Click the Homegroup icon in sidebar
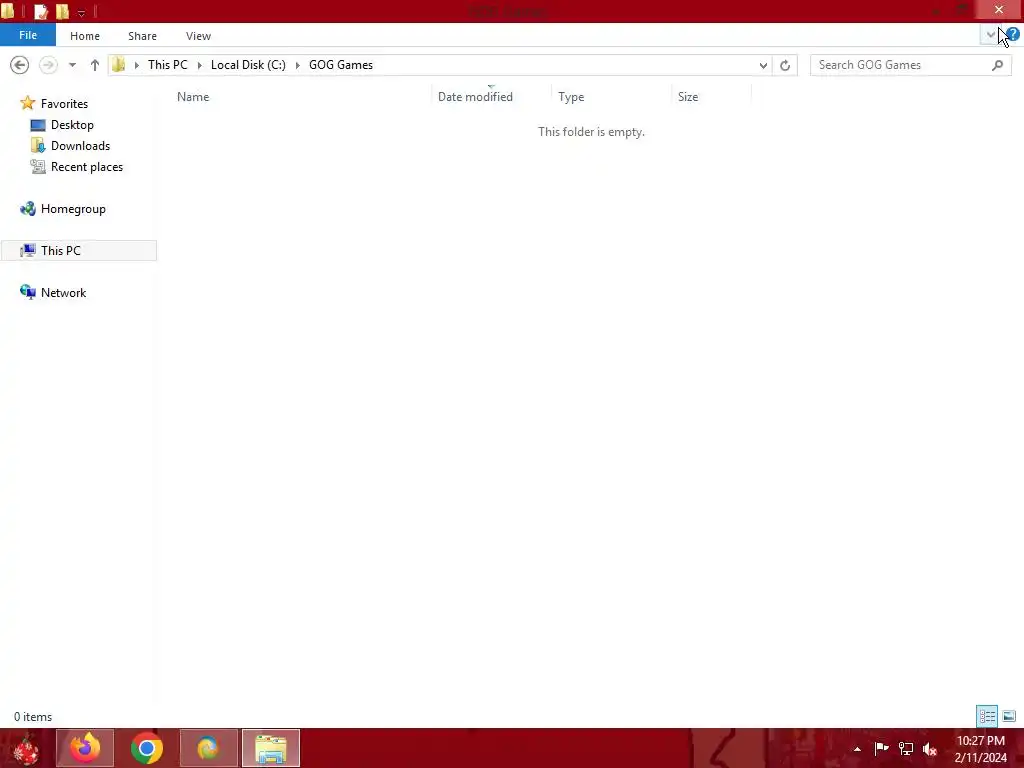Image resolution: width=1024 pixels, height=768 pixels. pos(27,209)
